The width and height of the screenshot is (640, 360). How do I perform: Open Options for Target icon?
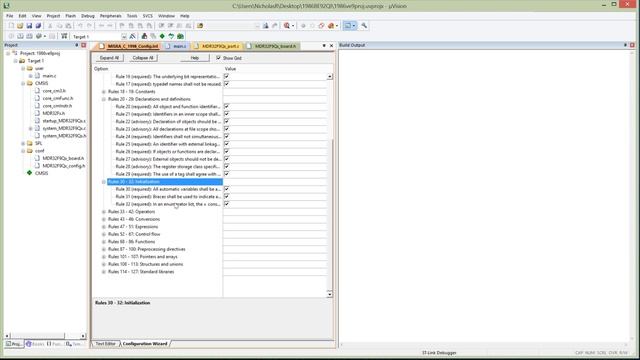point(132,36)
